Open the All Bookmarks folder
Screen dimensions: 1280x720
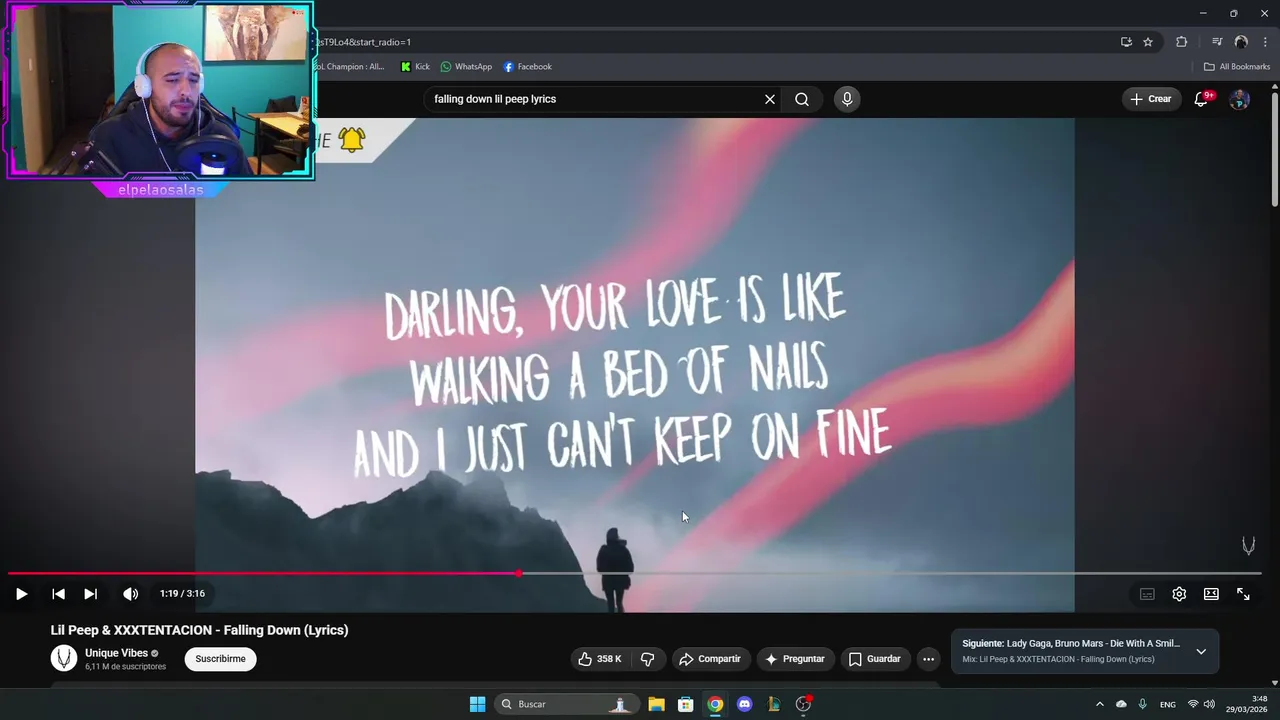coord(1237,67)
